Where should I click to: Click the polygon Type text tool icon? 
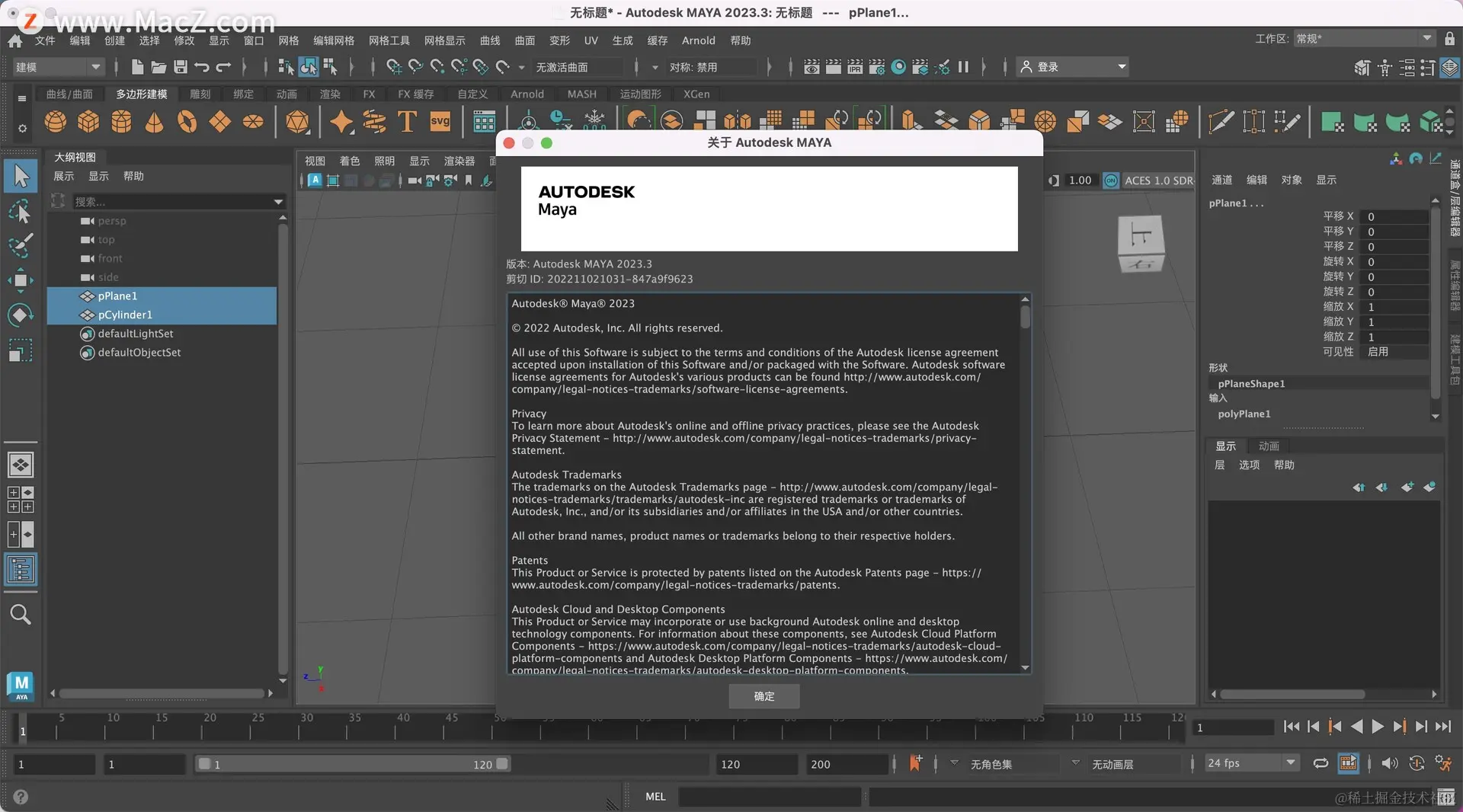407,121
